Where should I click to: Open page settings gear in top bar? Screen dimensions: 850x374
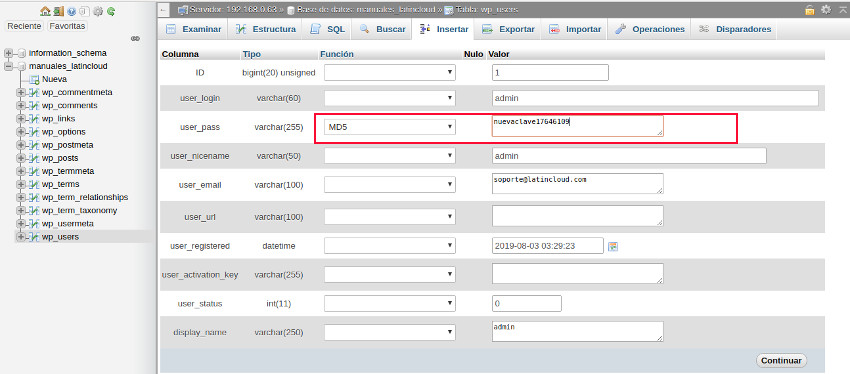click(x=826, y=10)
